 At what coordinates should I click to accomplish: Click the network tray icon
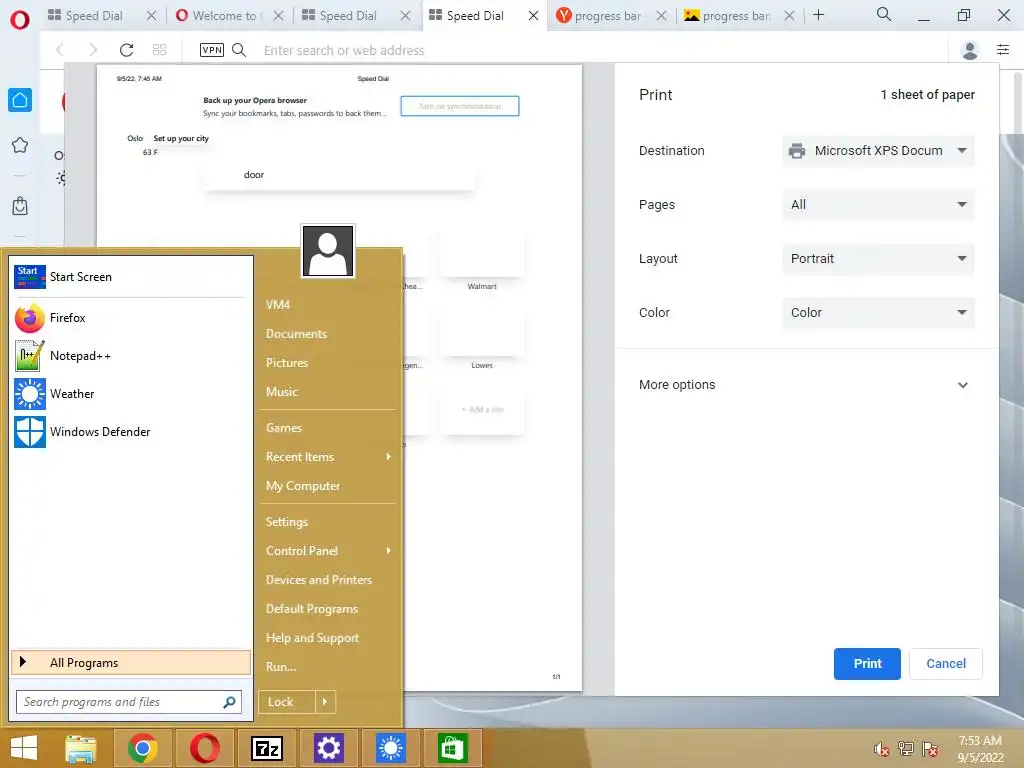pyautogui.click(x=906, y=749)
